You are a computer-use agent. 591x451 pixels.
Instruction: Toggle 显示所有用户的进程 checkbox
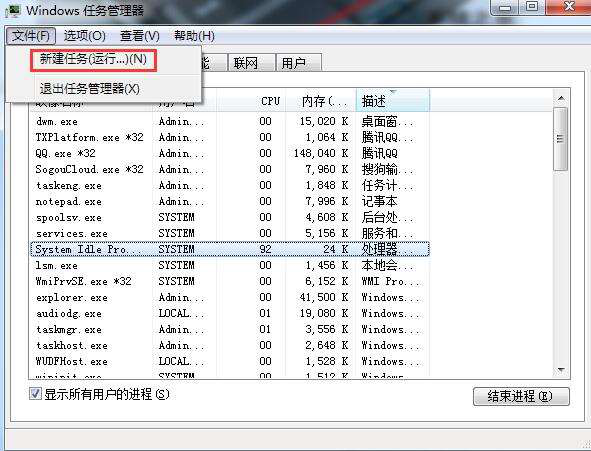(35, 394)
